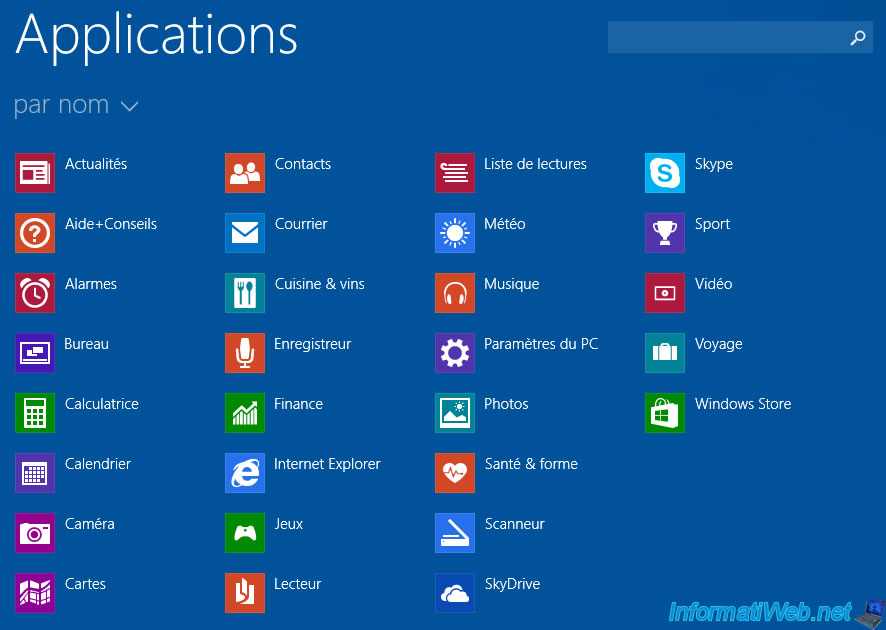Click the 'Skype' label text

[714, 164]
